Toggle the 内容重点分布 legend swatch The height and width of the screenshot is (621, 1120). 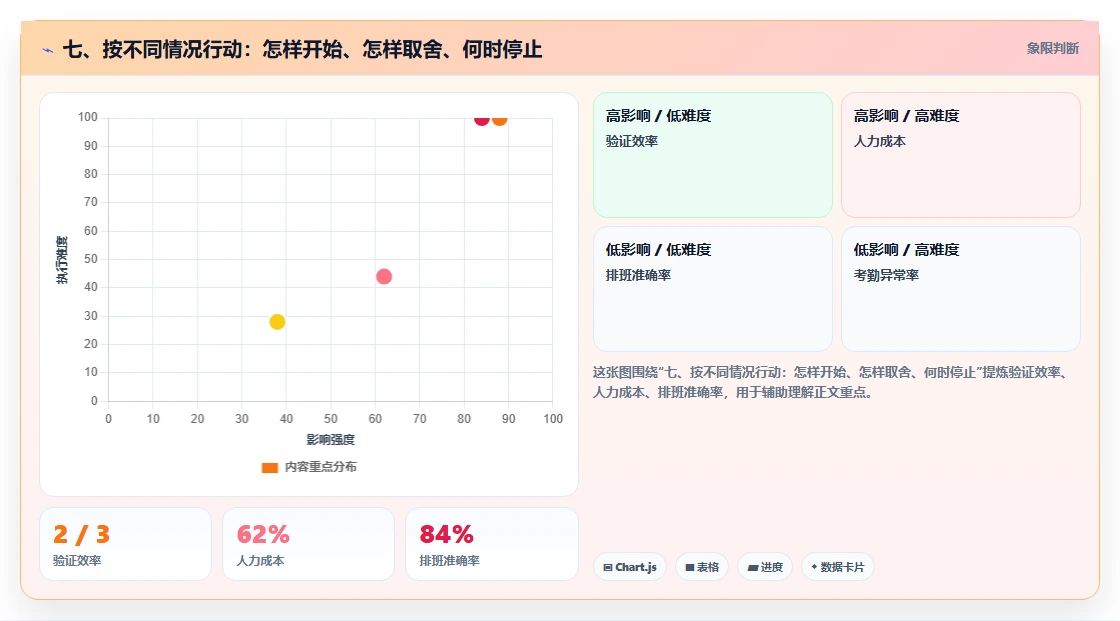tap(269, 467)
